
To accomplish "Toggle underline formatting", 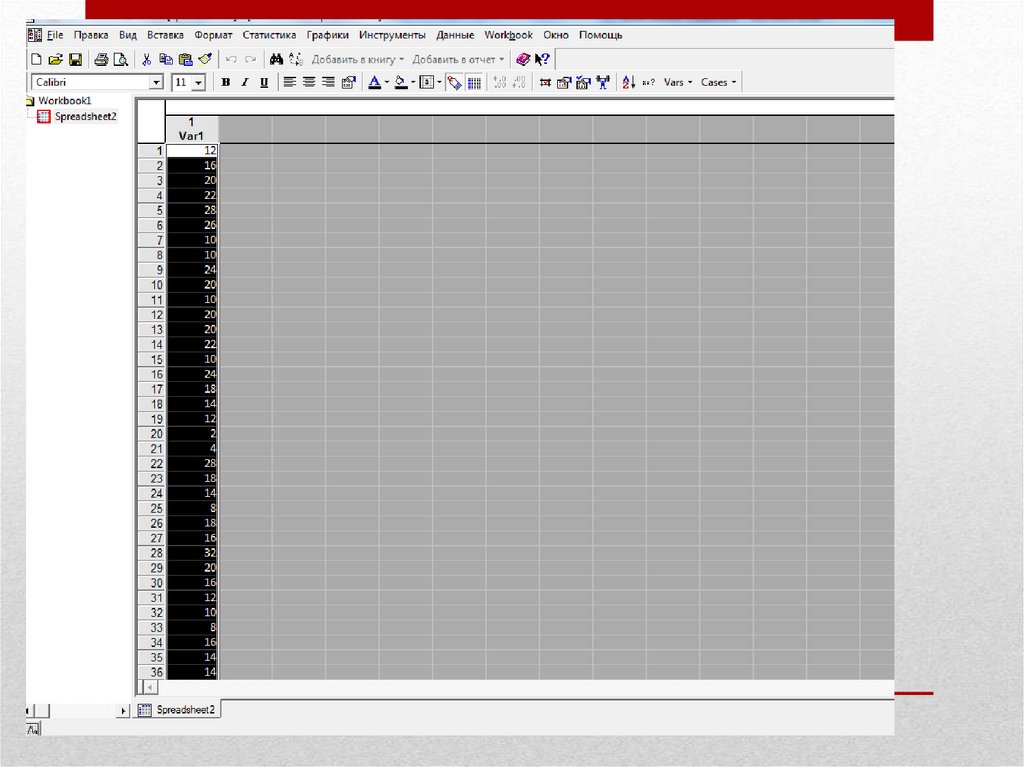I will 263,82.
